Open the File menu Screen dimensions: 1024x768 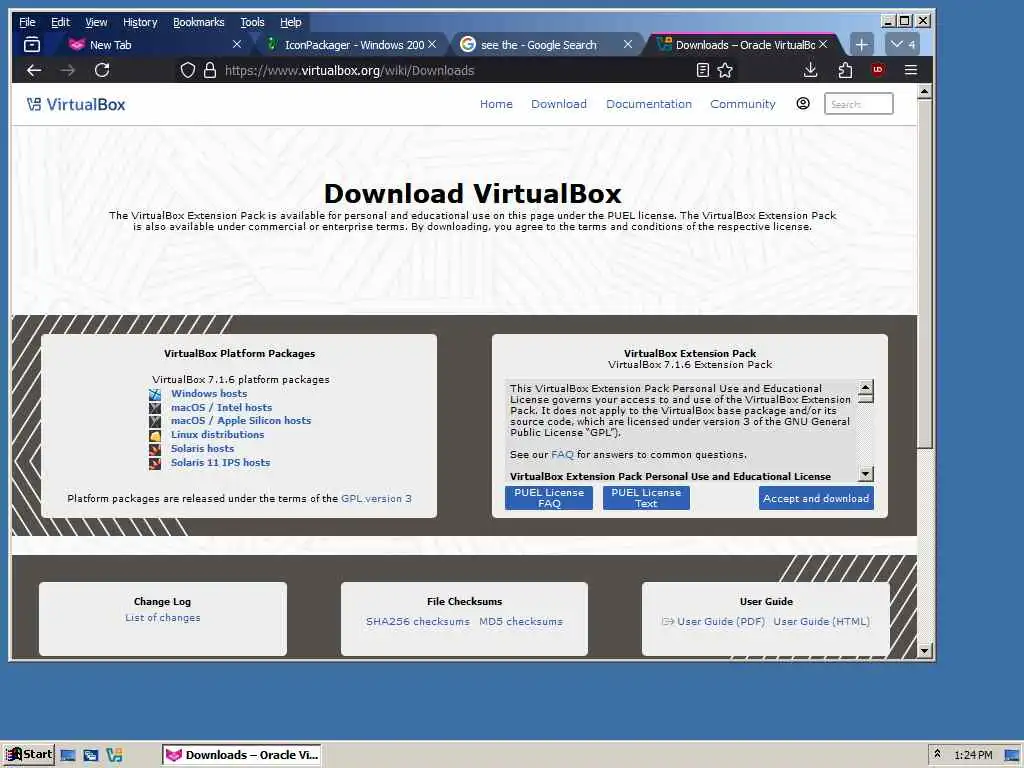[27, 22]
